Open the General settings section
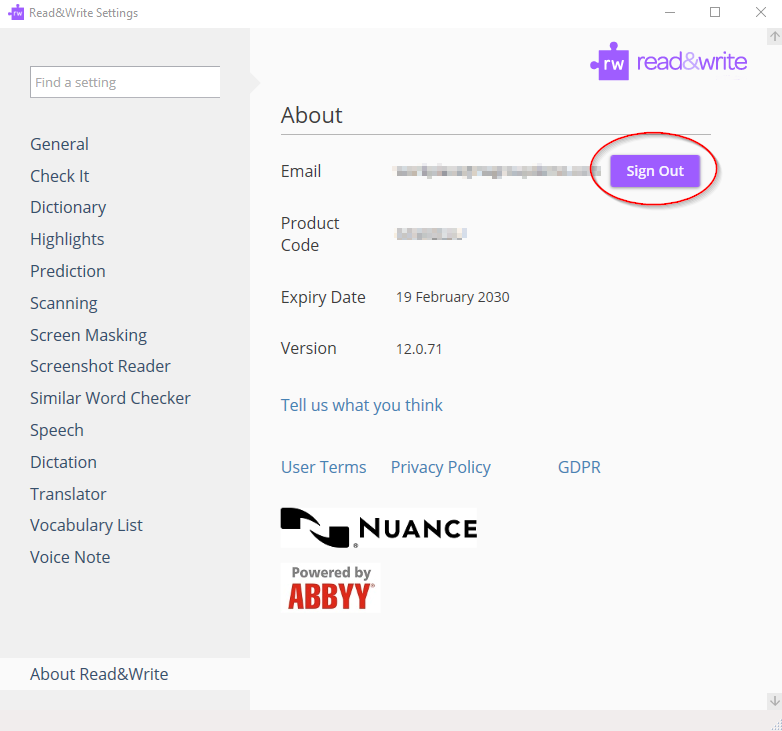782x731 pixels. (x=59, y=144)
